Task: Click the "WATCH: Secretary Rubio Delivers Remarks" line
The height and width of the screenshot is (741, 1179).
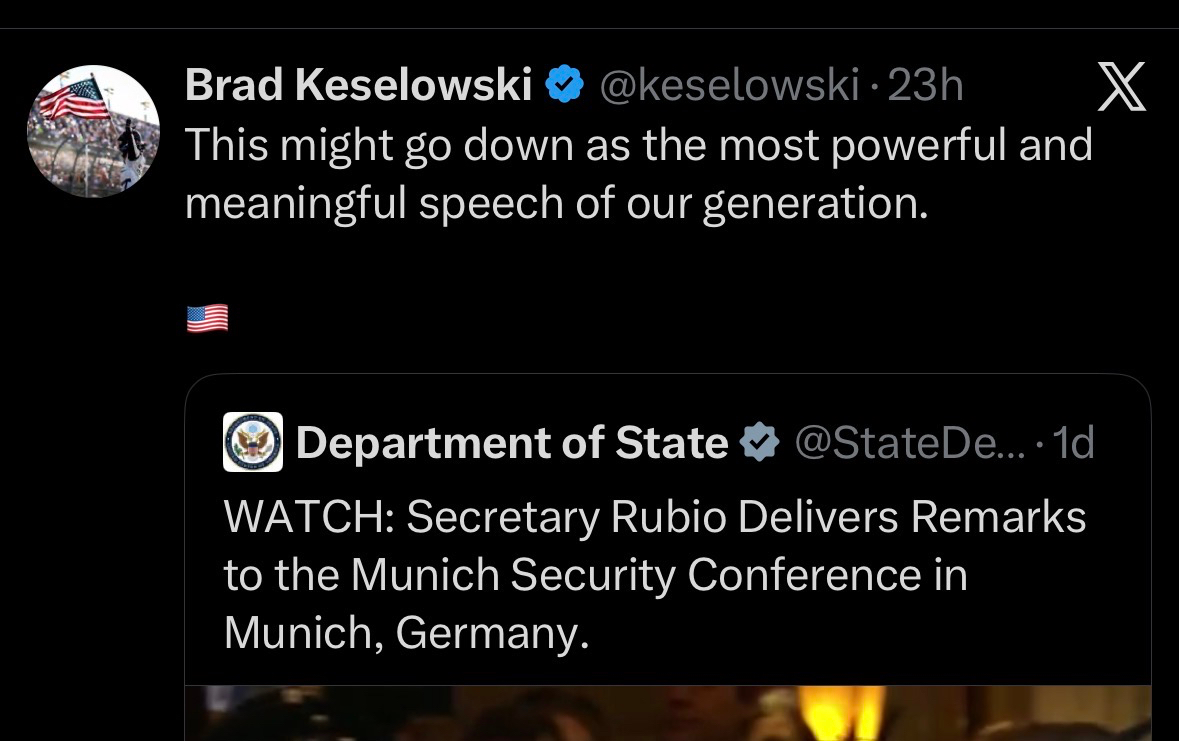Action: [x=654, y=518]
